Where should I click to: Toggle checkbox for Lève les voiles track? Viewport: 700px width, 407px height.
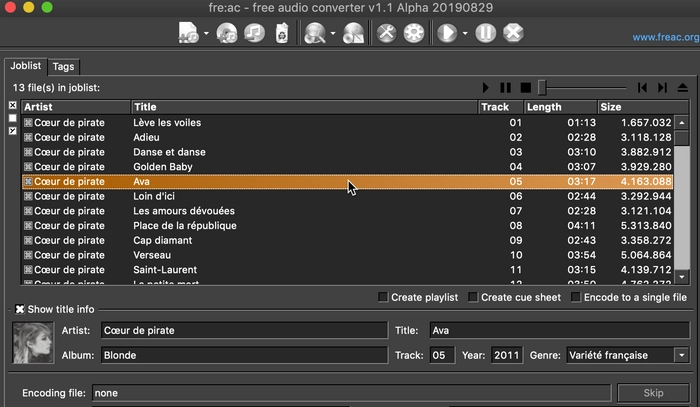[28, 122]
